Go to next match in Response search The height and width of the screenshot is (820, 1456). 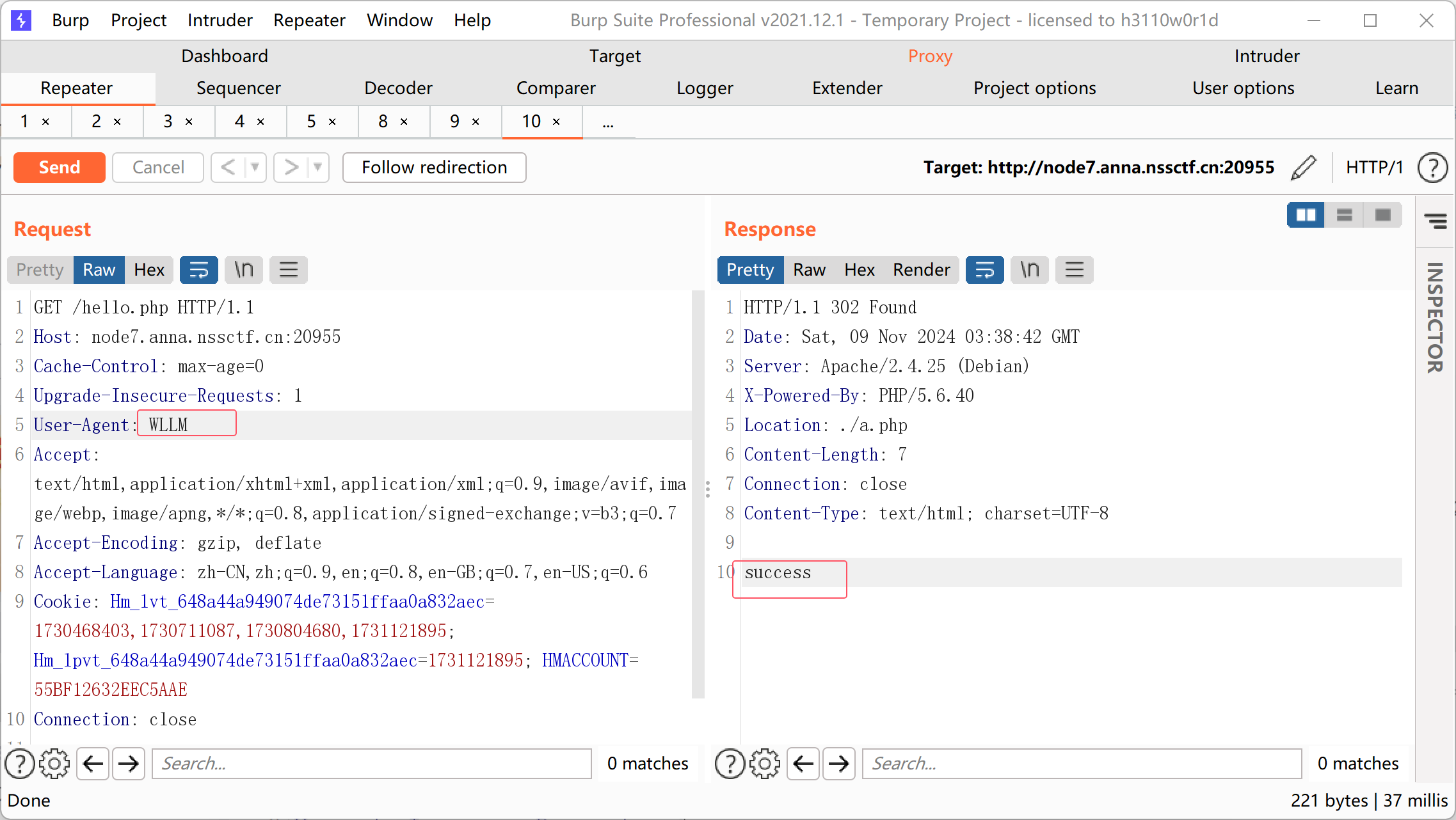tap(839, 764)
